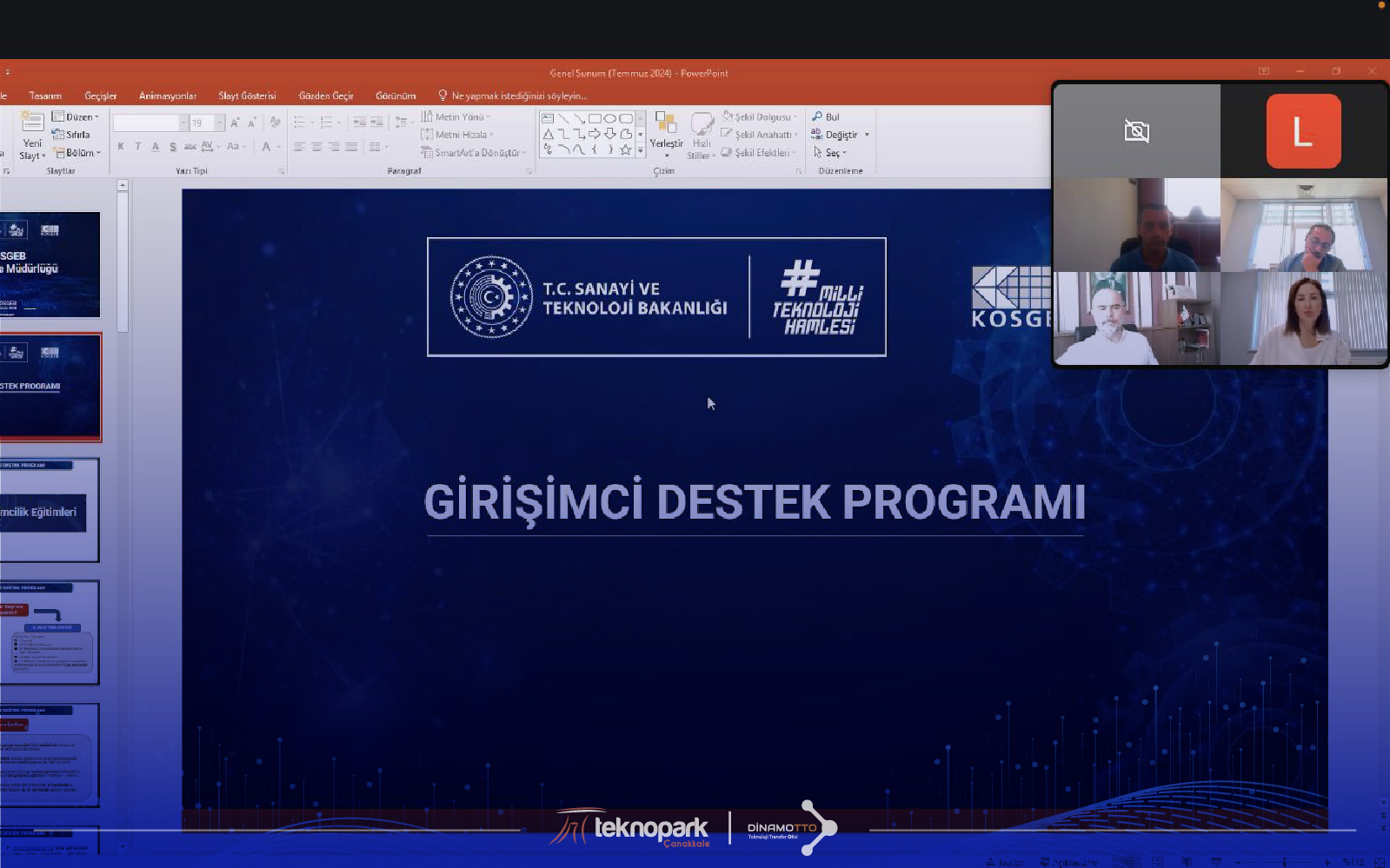
Task: Open the Seç select dropdown
Action: pyautogui.click(x=828, y=153)
